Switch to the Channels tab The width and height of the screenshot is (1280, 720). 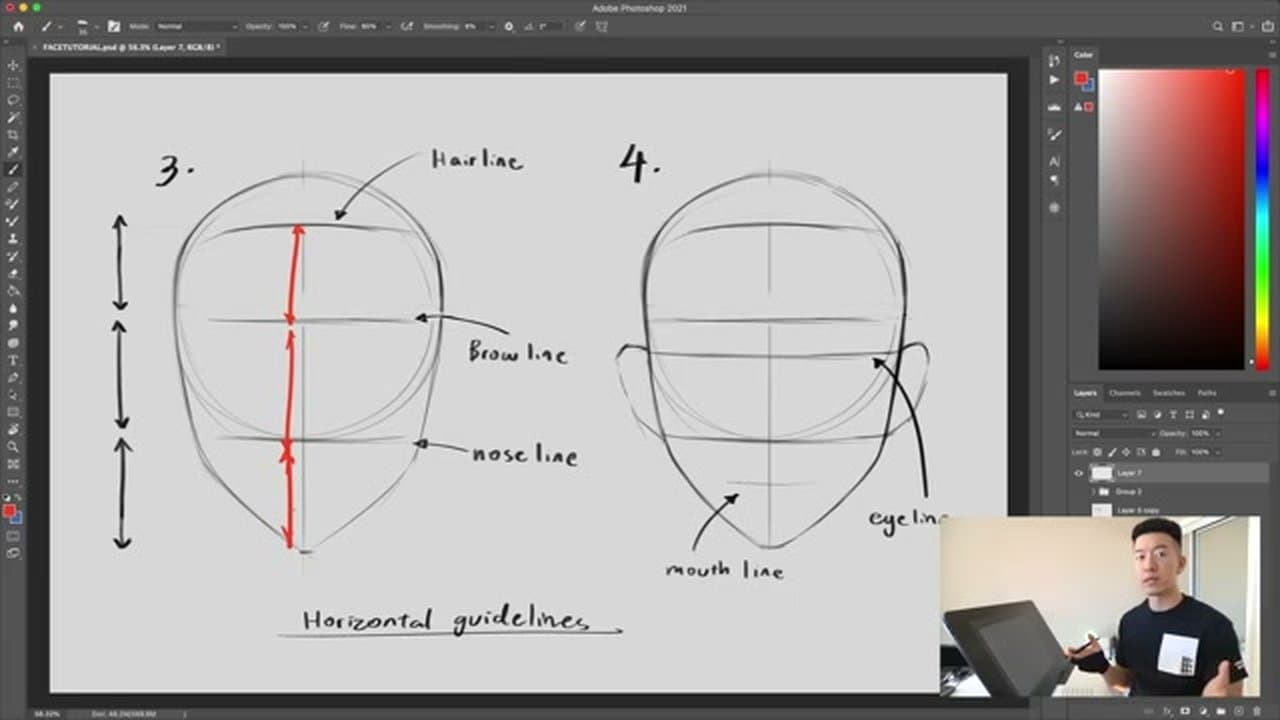[1125, 393]
